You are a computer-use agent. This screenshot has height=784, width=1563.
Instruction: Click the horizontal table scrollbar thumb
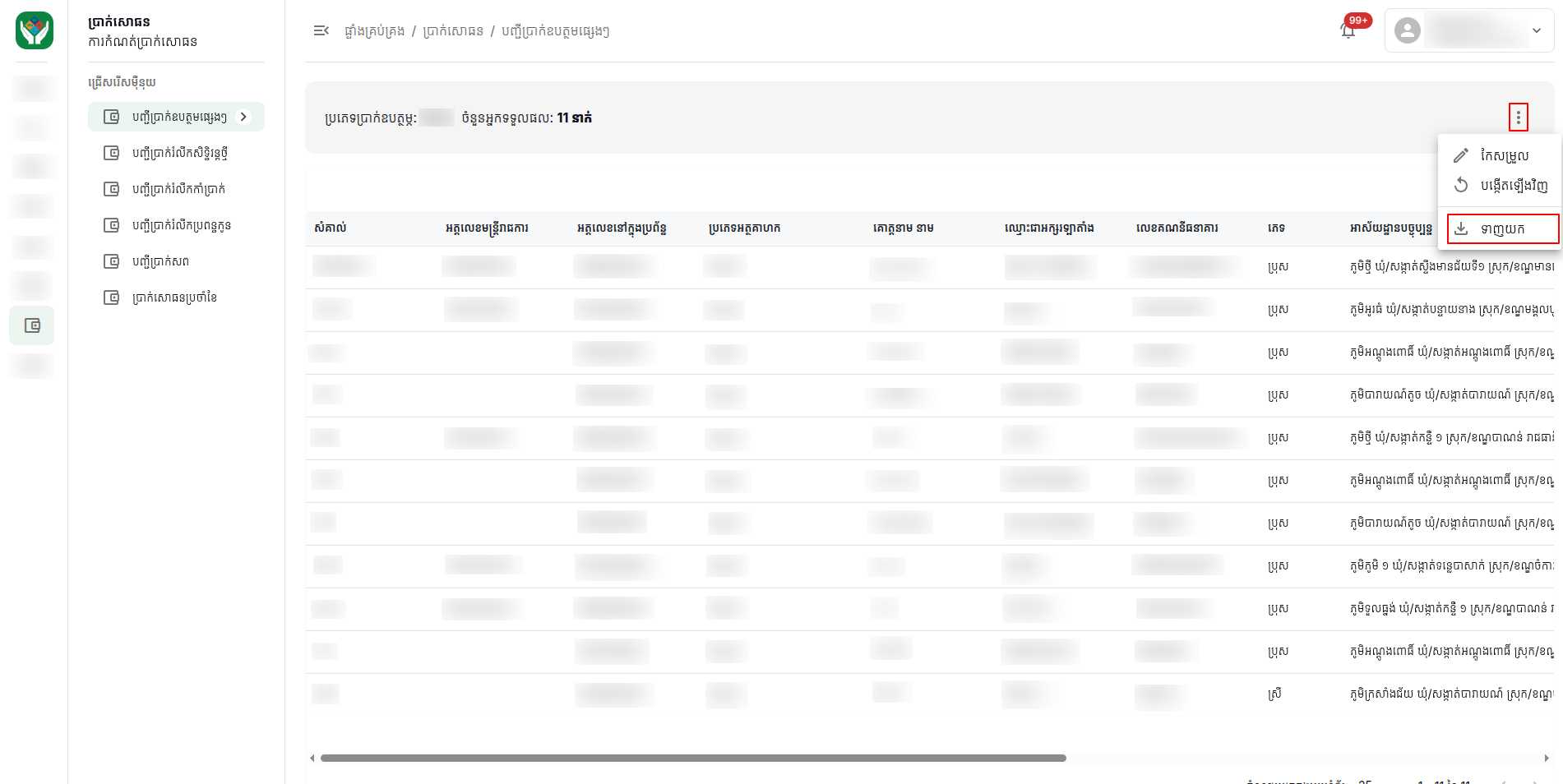pos(693,758)
